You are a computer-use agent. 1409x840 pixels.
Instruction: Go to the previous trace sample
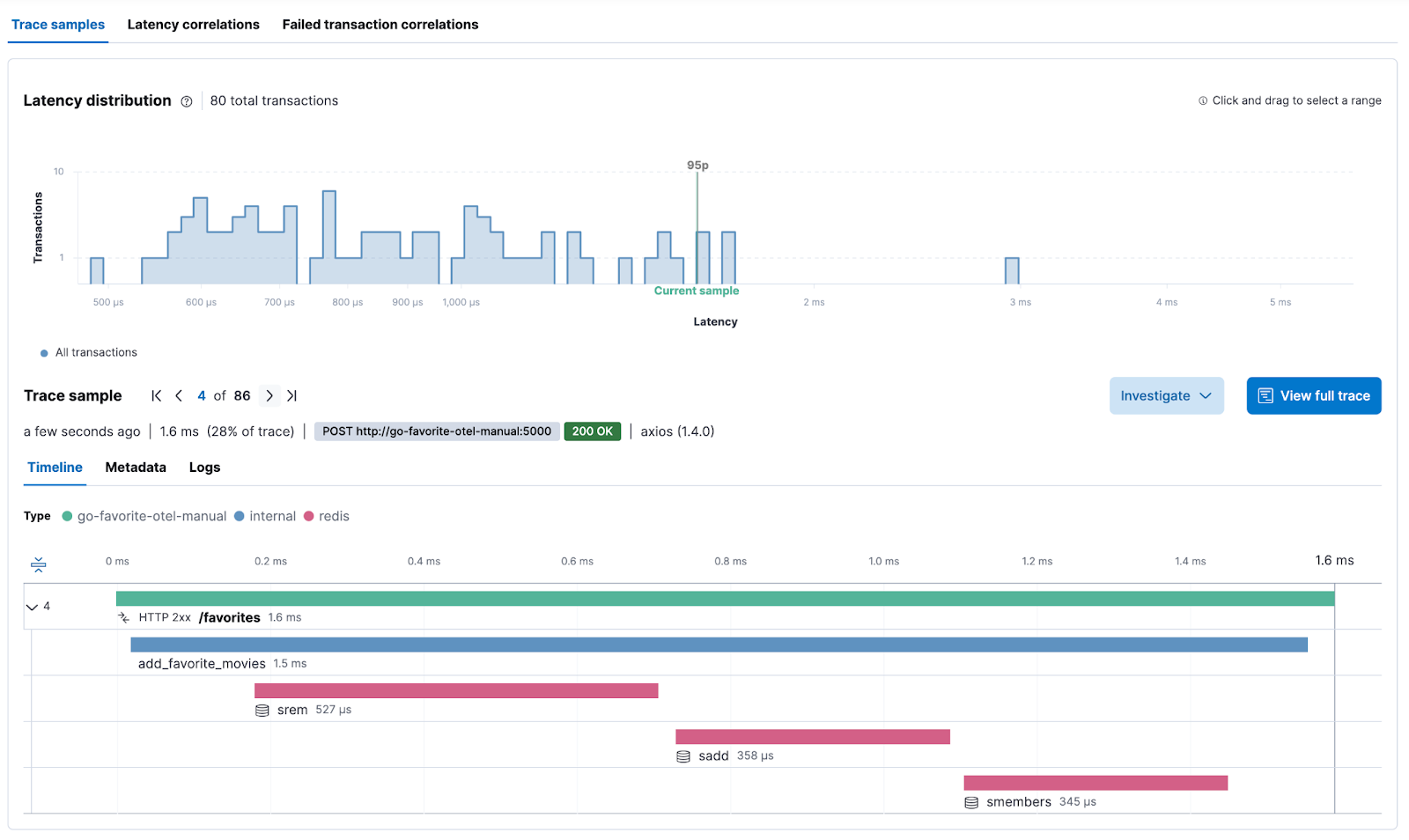179,396
